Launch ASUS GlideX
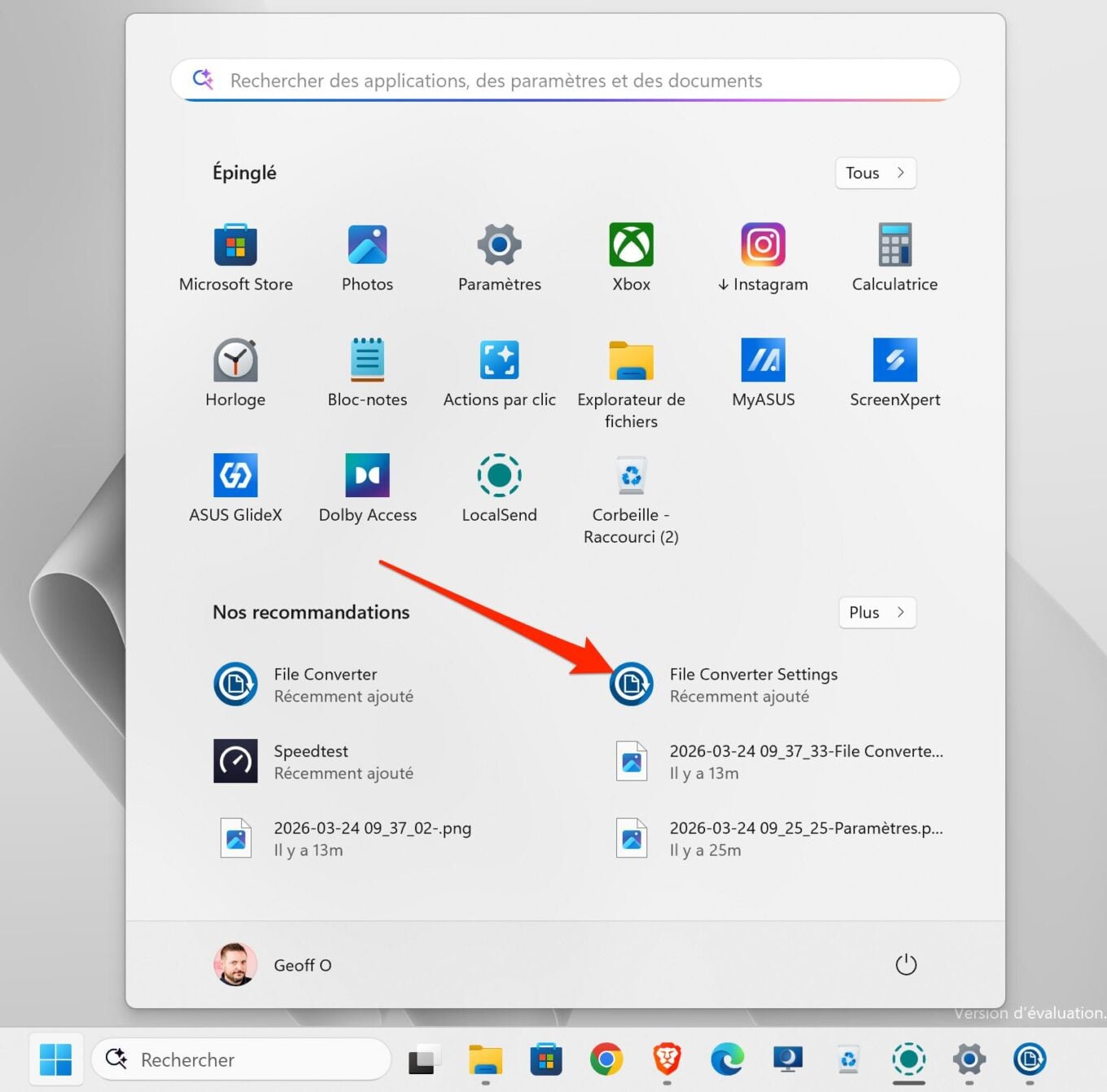 tap(235, 488)
